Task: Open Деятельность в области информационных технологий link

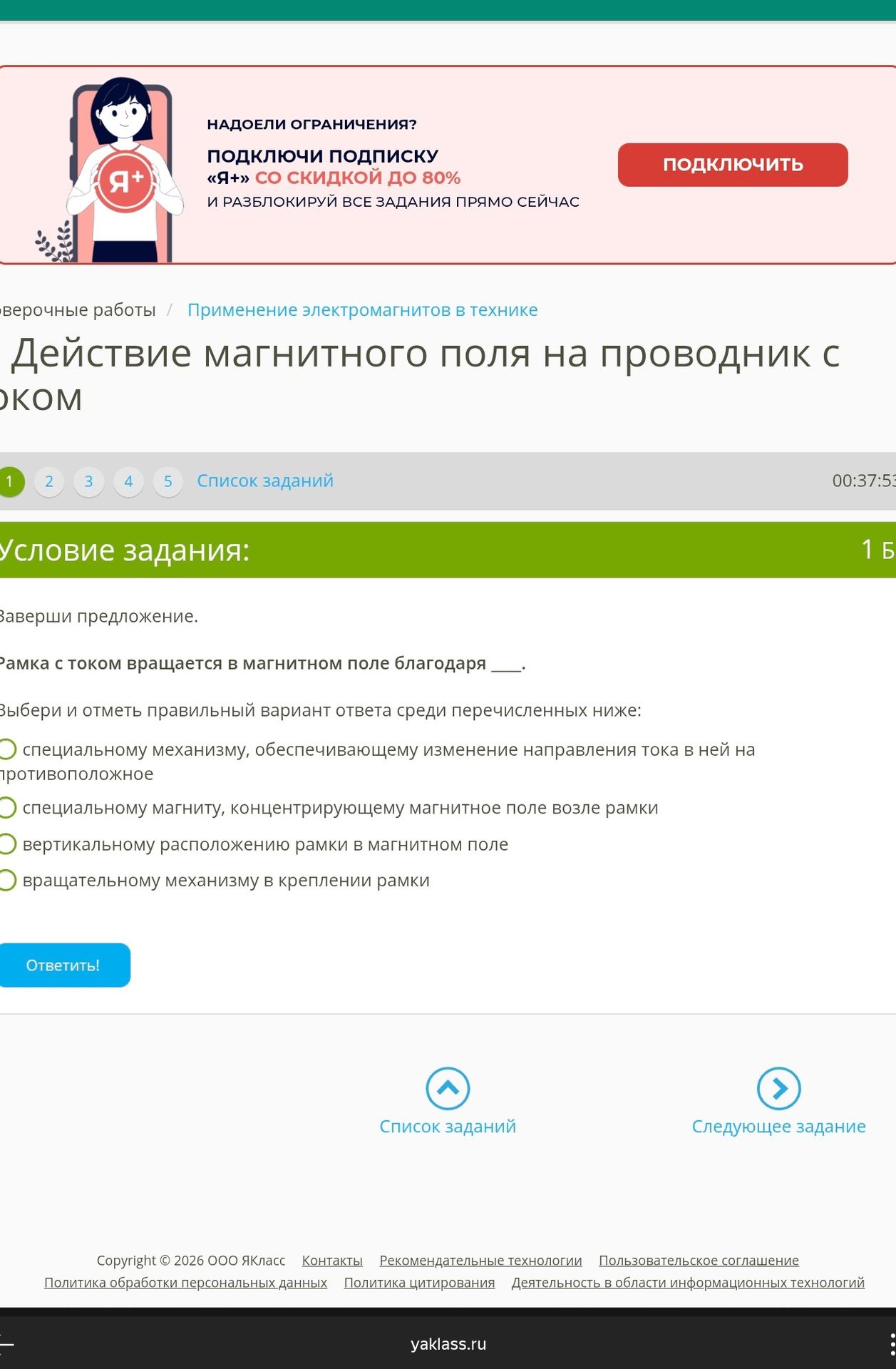Action: (x=688, y=1283)
